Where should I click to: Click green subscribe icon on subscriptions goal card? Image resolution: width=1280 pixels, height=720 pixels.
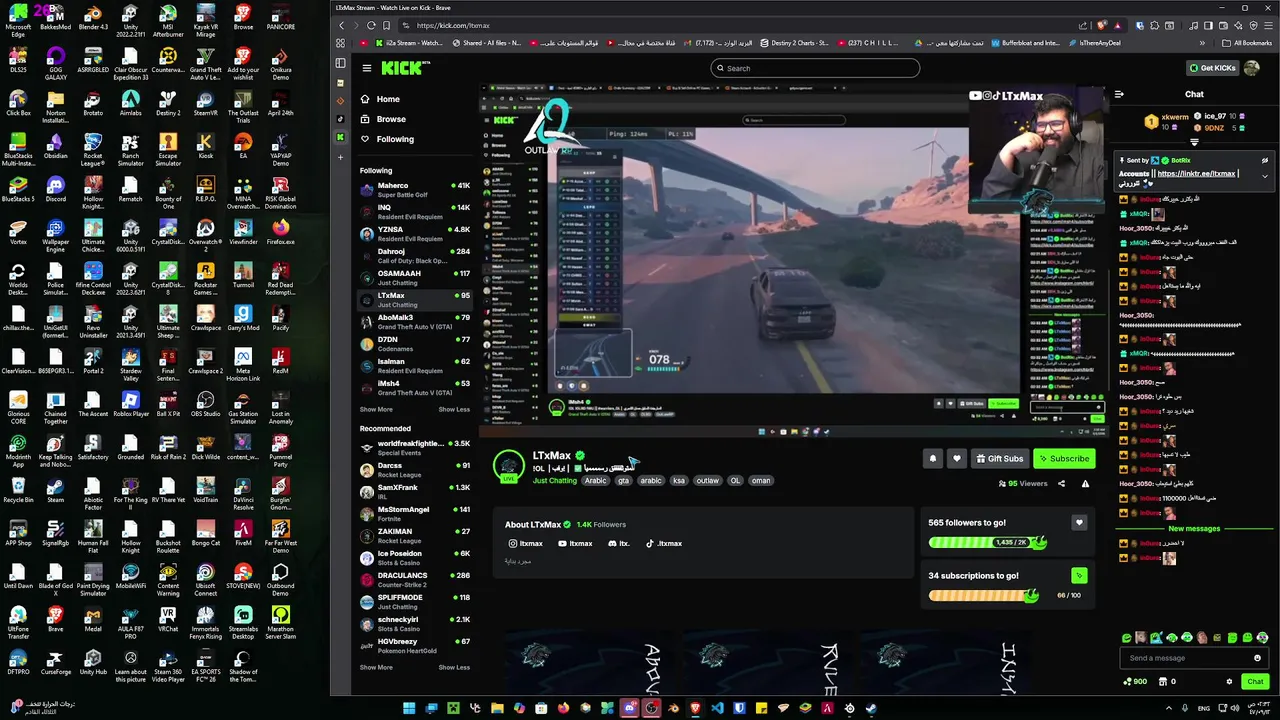point(1079,576)
